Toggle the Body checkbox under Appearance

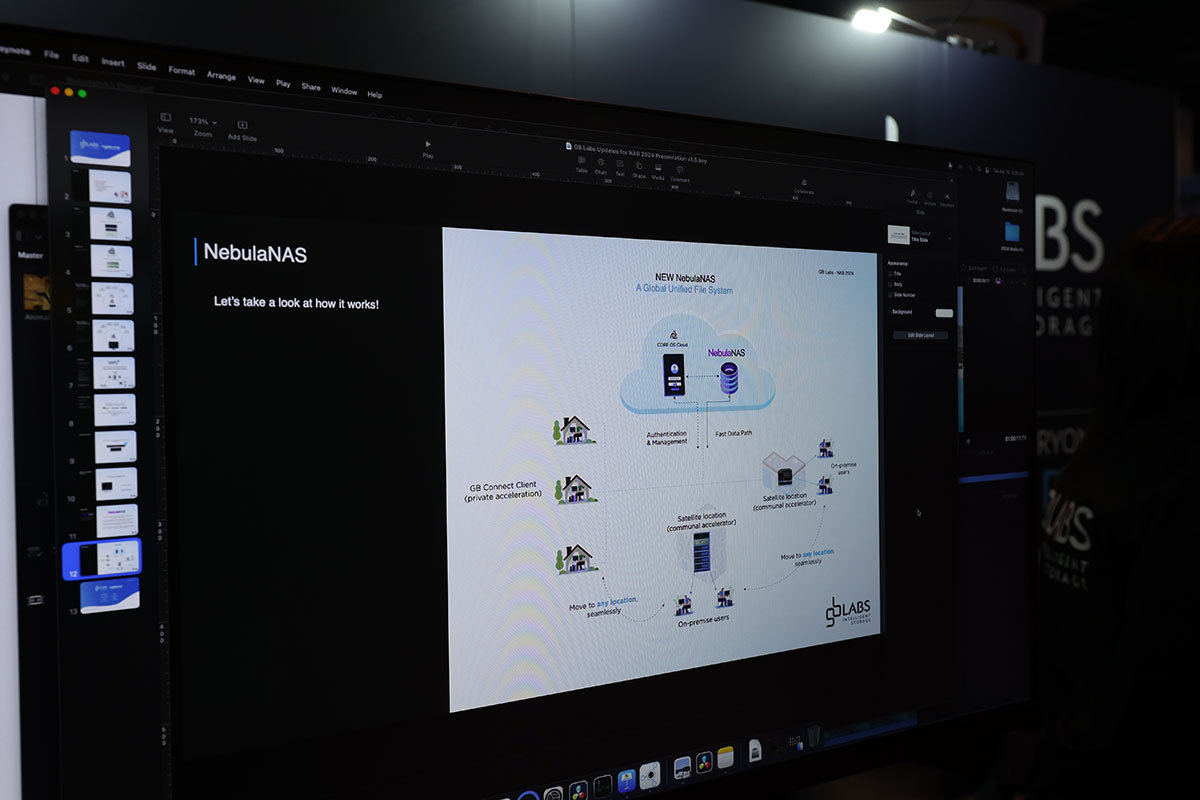(x=891, y=283)
